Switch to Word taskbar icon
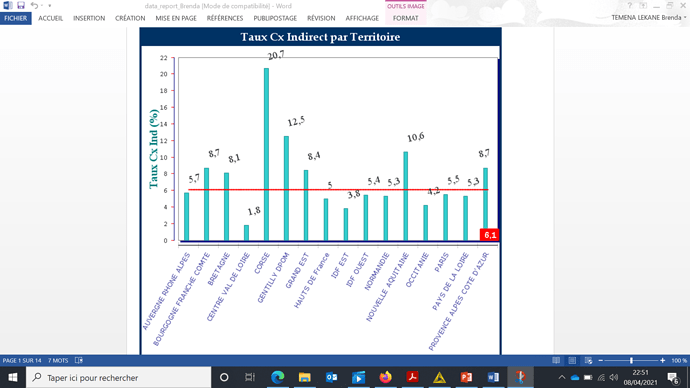690x388 pixels. point(493,377)
